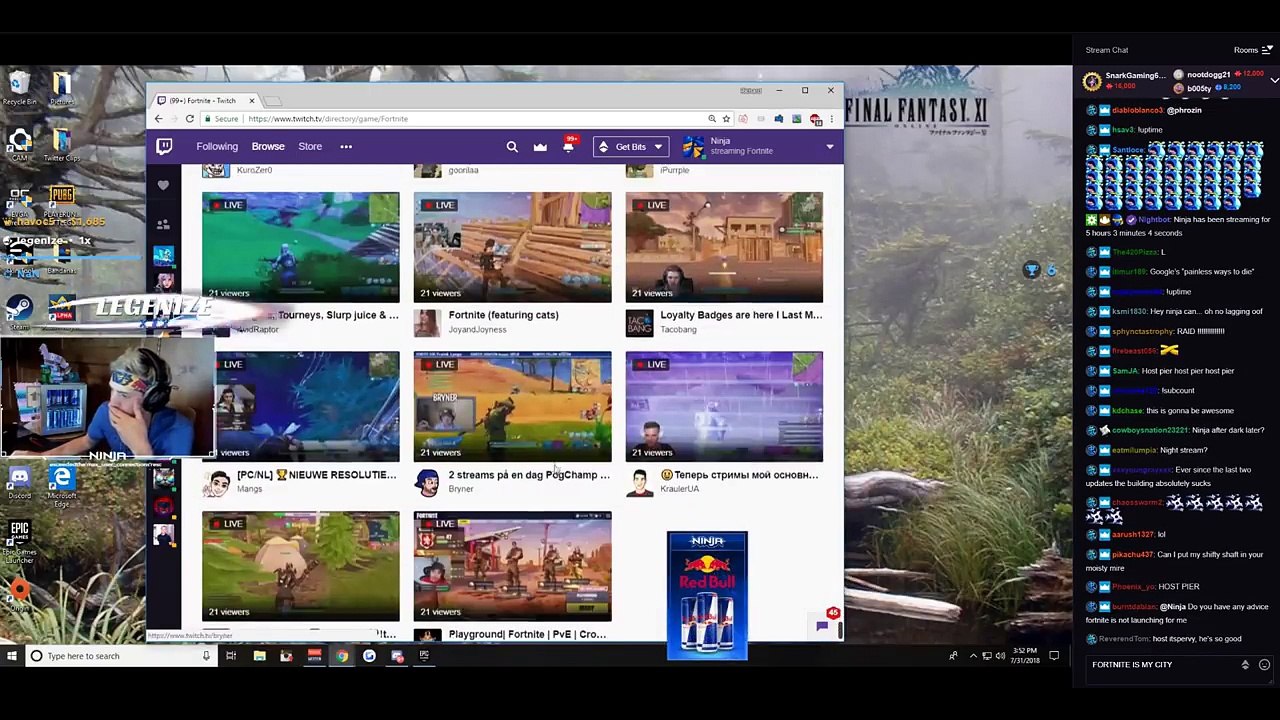Open the Action Center notification icon
This screenshot has width=1280, height=720.
click(1054, 656)
